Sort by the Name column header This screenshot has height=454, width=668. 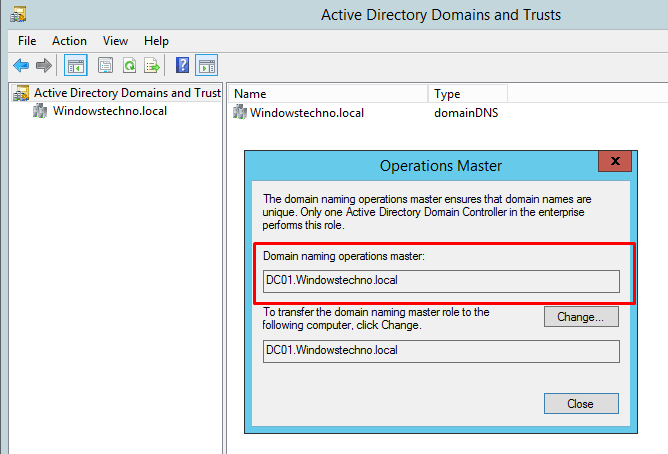328,94
